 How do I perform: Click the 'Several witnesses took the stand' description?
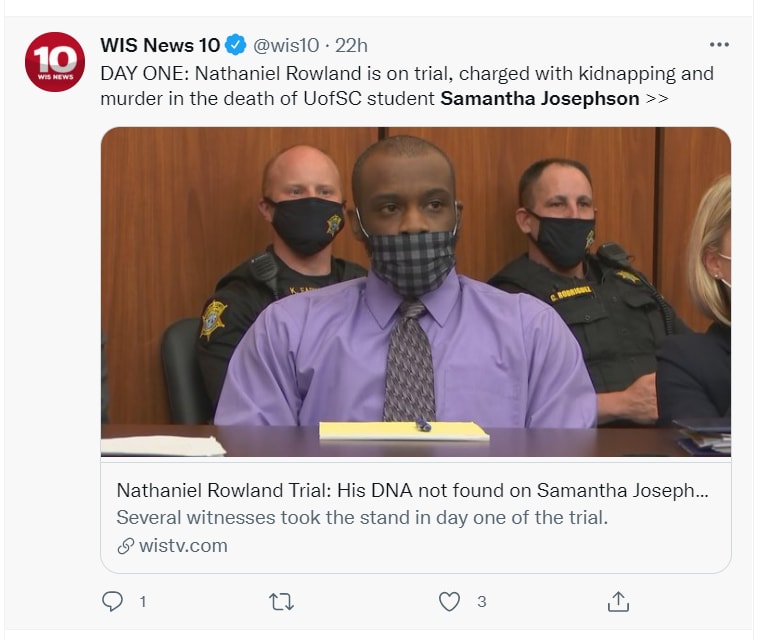[362, 518]
